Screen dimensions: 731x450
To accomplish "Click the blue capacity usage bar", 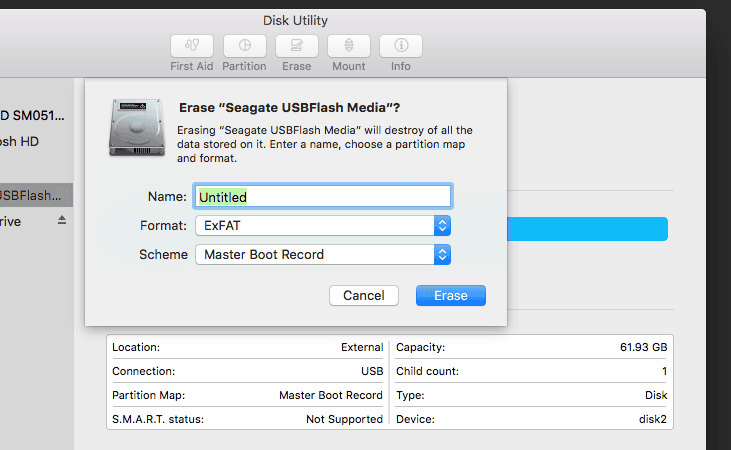I will click(x=587, y=229).
